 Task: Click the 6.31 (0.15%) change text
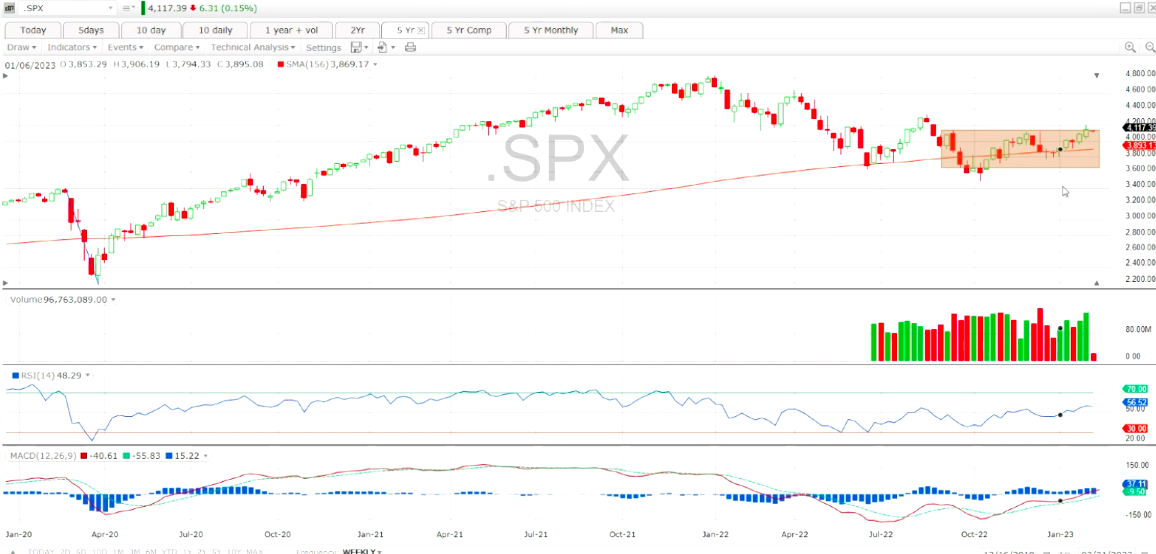coord(226,8)
